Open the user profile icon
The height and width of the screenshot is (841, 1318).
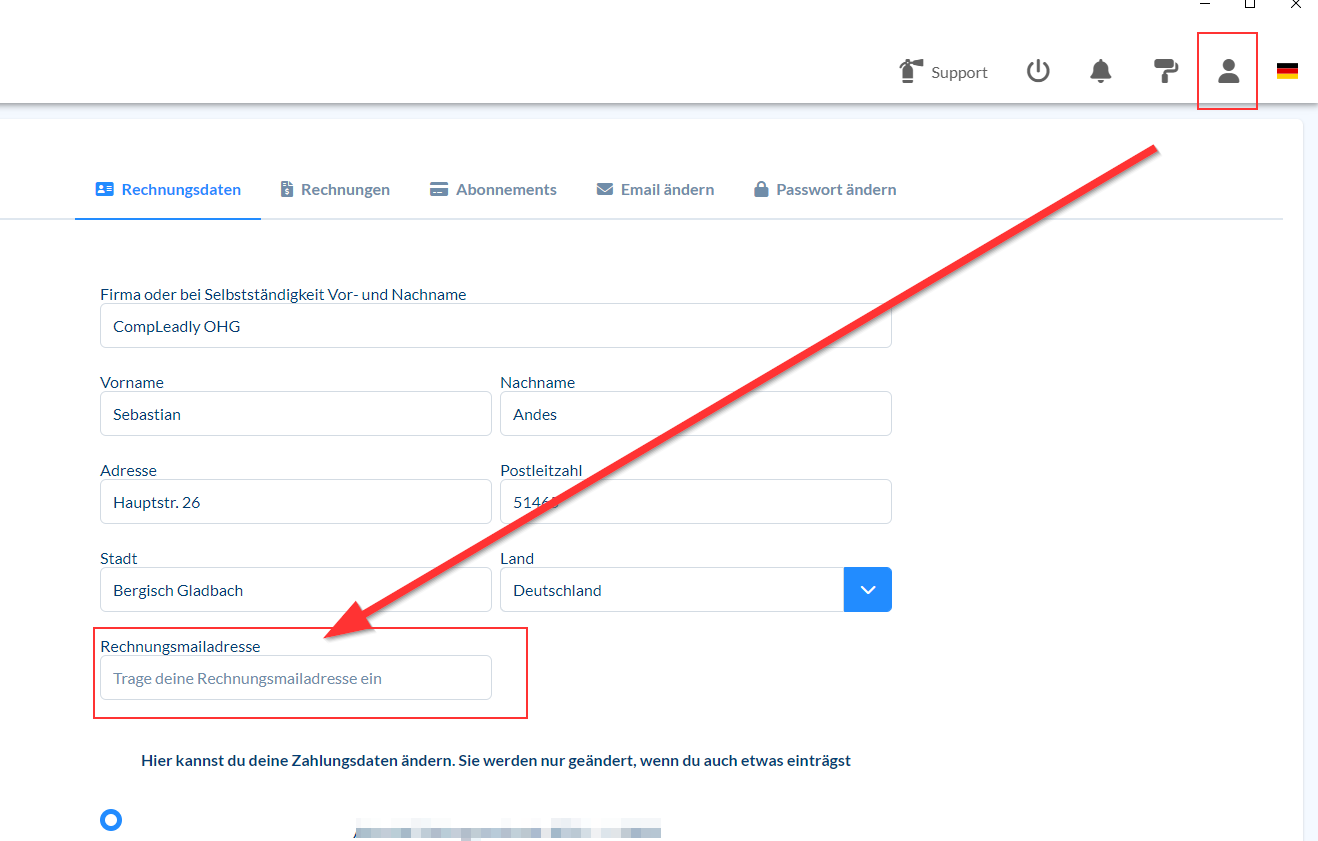[x=1228, y=72]
